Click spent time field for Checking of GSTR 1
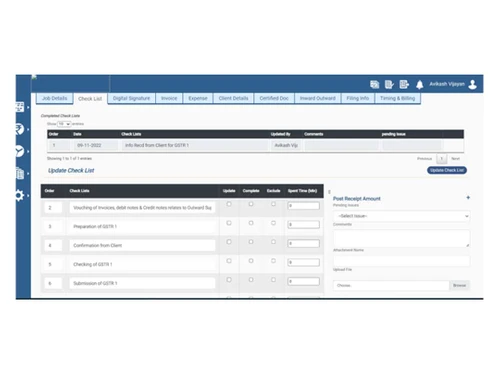Image resolution: width=500 pixels, height=375 pixels. [303, 262]
